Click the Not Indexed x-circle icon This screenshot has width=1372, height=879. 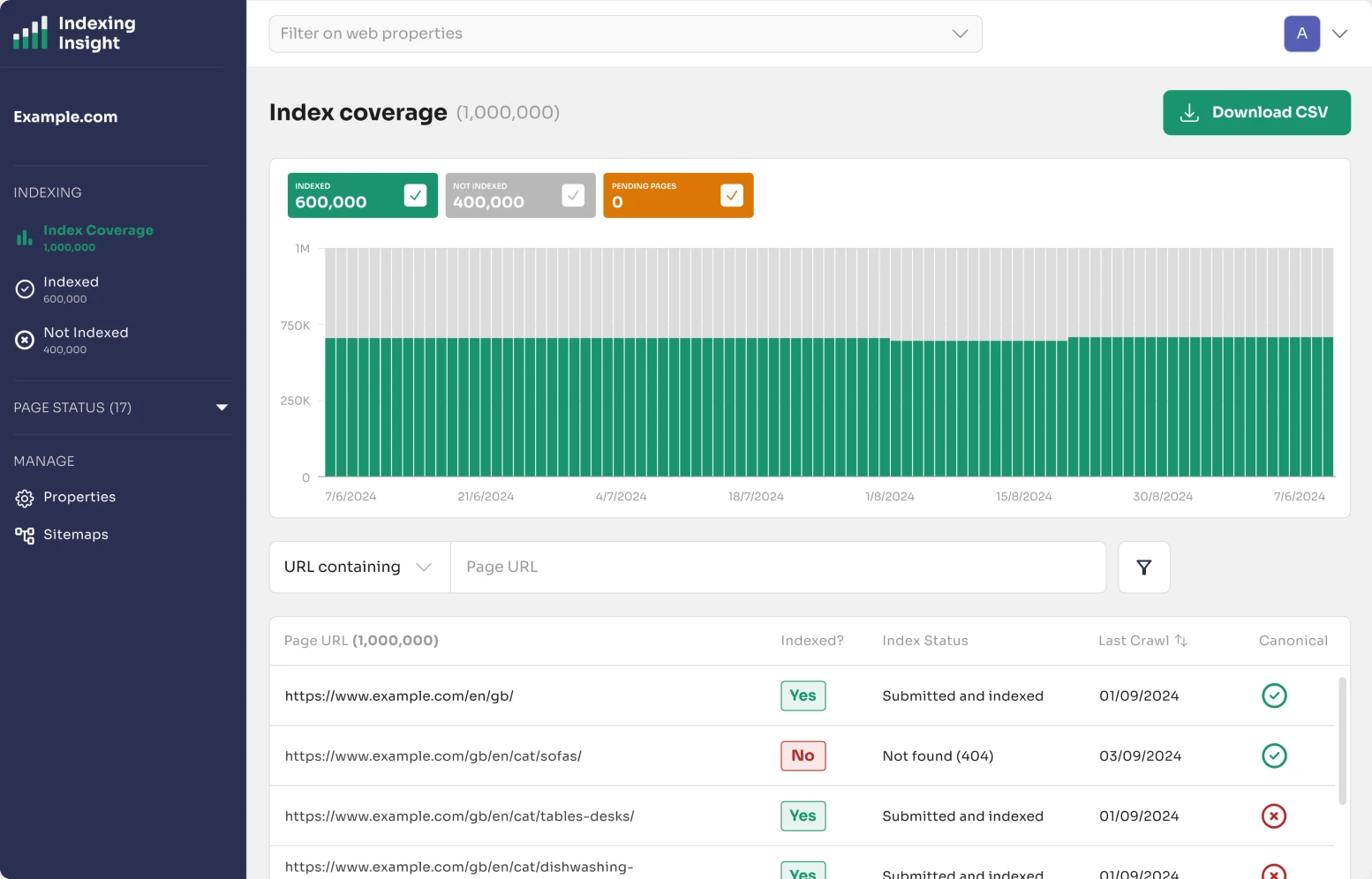(24, 340)
